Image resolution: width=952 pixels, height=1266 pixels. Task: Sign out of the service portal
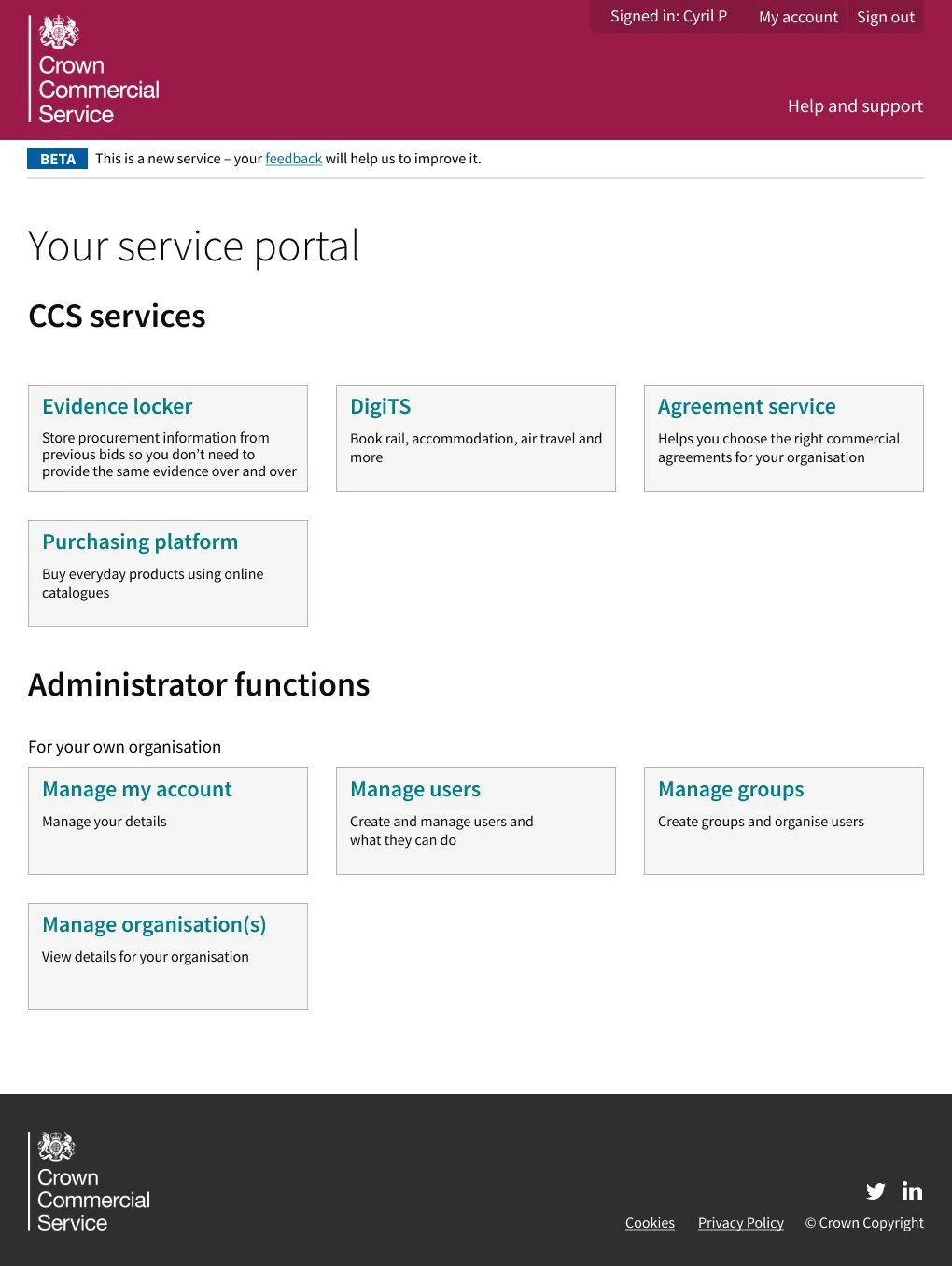(x=885, y=16)
